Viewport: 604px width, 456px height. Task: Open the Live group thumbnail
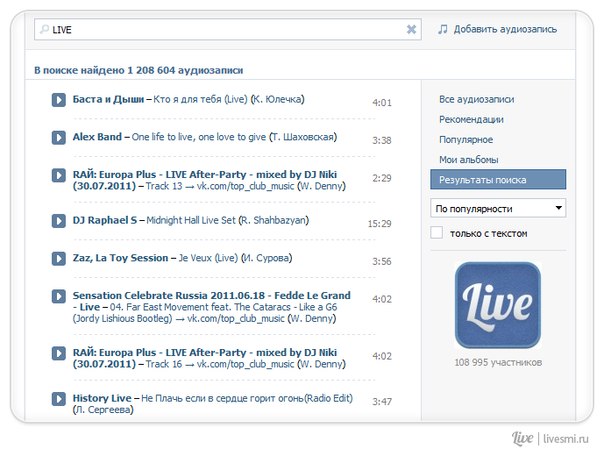tap(498, 305)
